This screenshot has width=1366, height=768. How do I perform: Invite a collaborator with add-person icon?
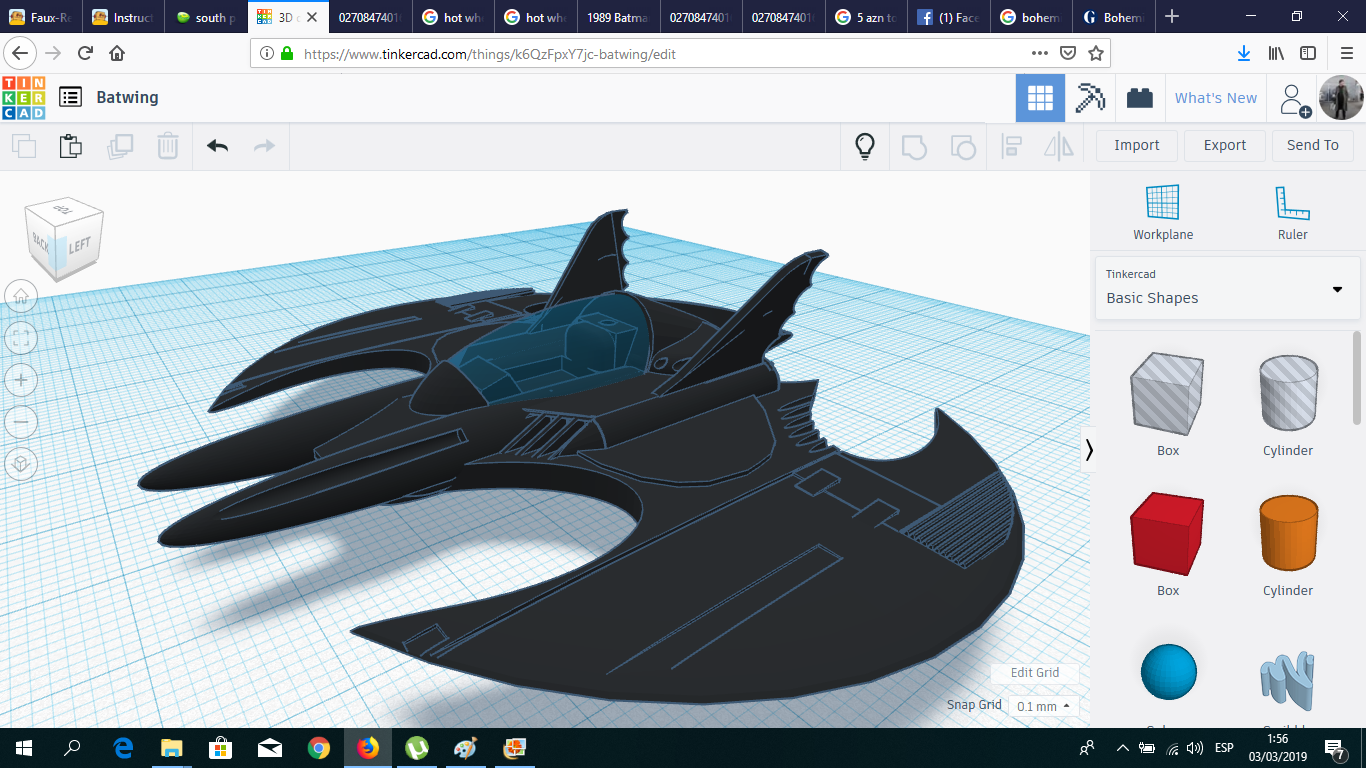point(1294,99)
